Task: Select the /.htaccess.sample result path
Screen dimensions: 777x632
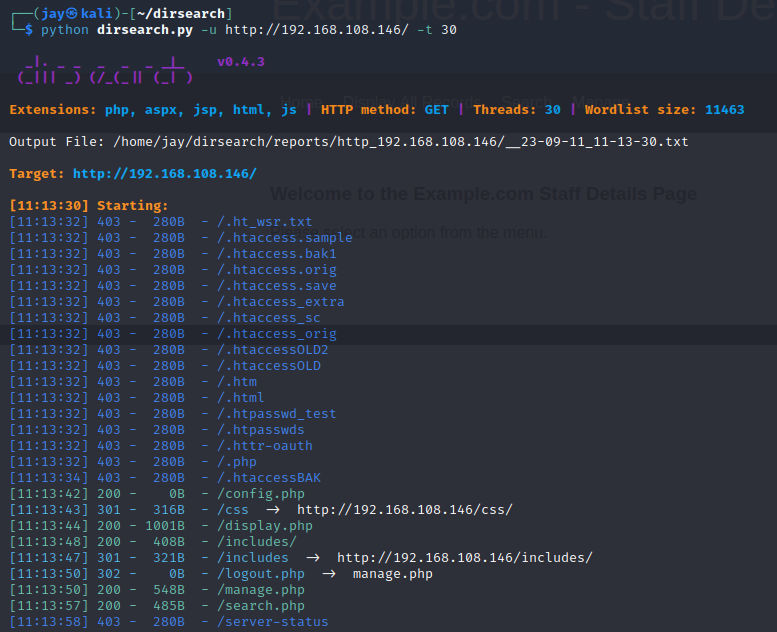Action: (284, 237)
